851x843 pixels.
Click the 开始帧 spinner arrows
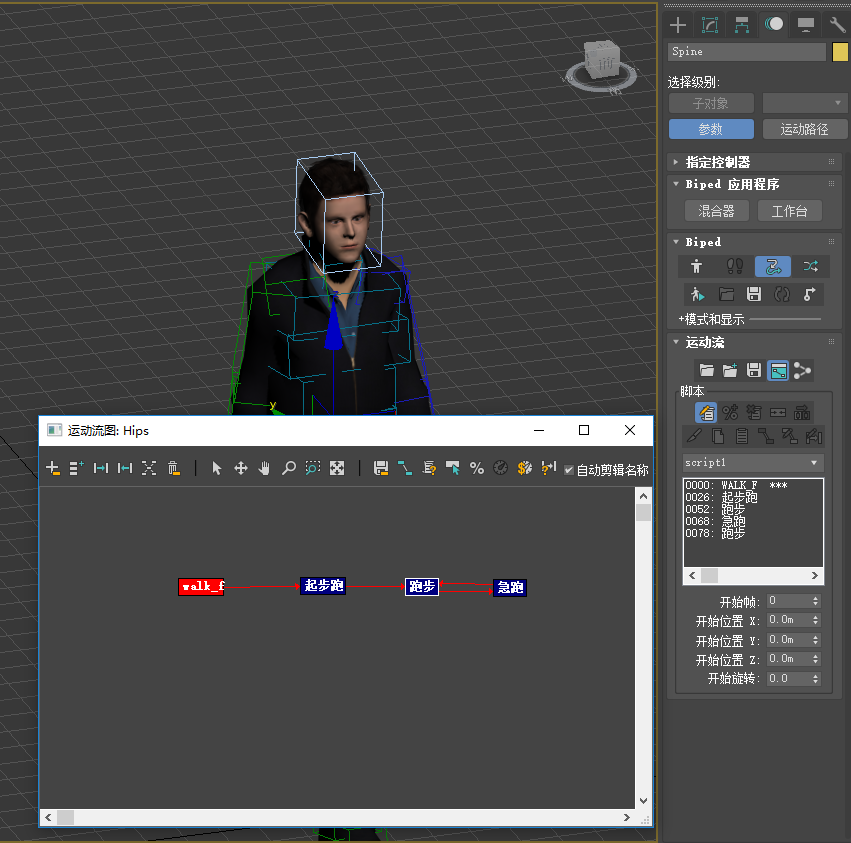click(815, 601)
